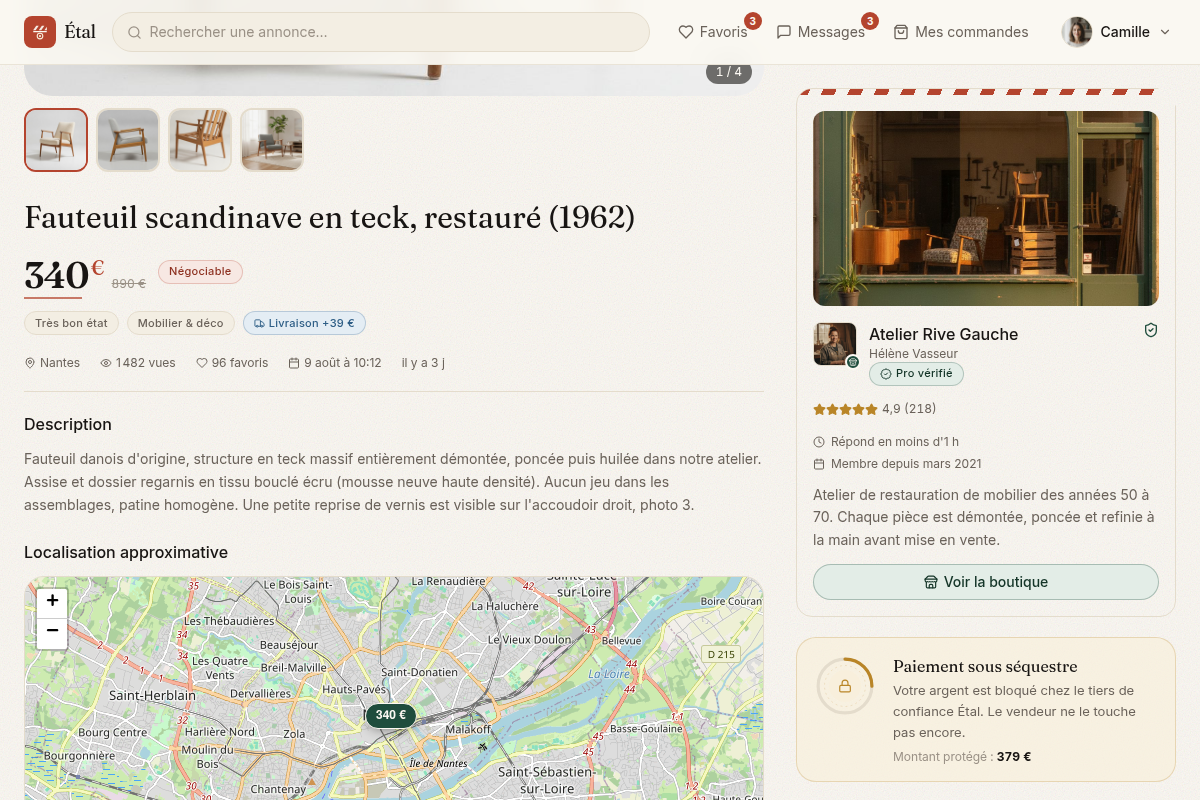Click the location pin icon beside Nantes

coord(30,363)
